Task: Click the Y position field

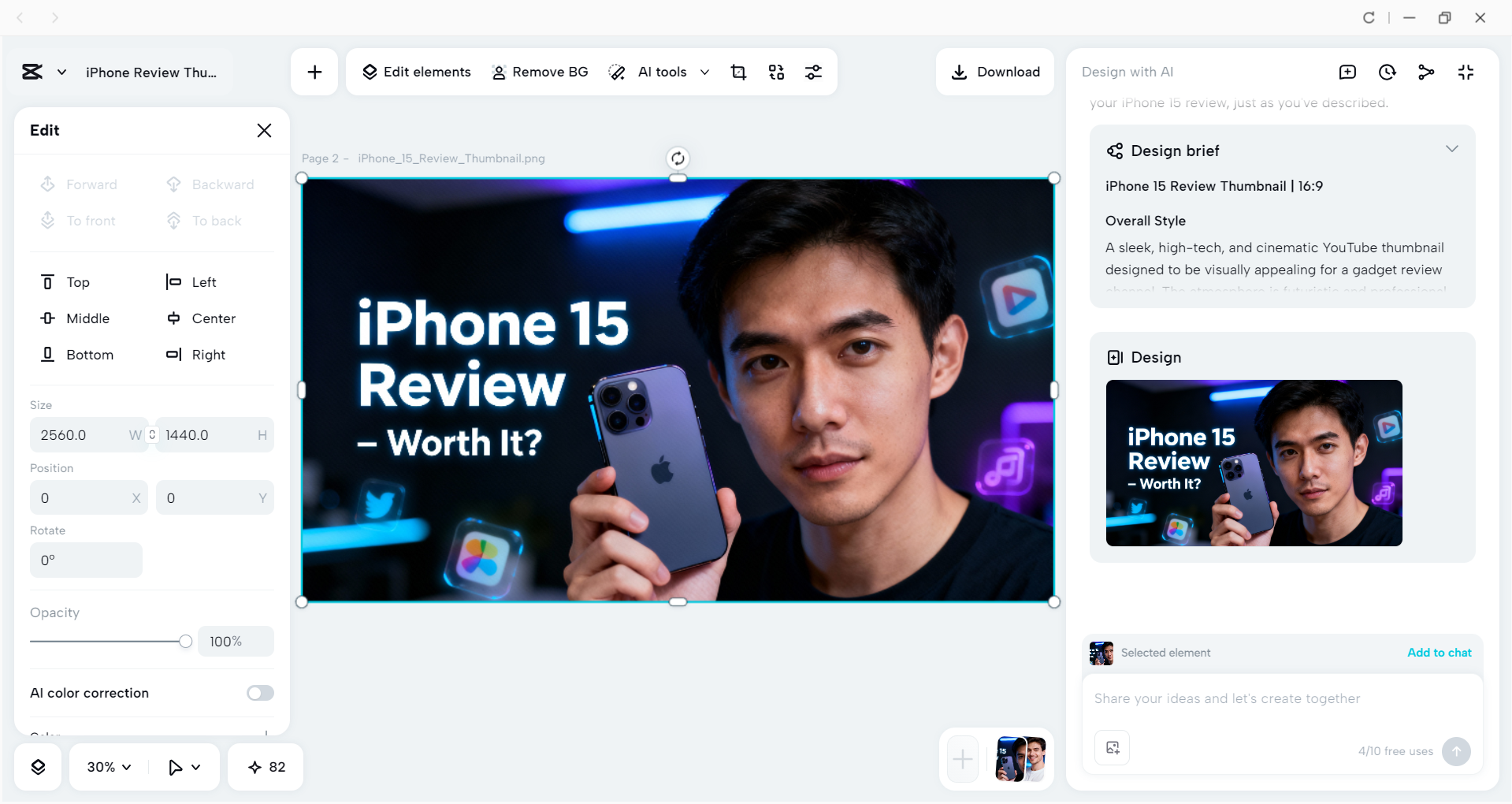Action: (215, 498)
